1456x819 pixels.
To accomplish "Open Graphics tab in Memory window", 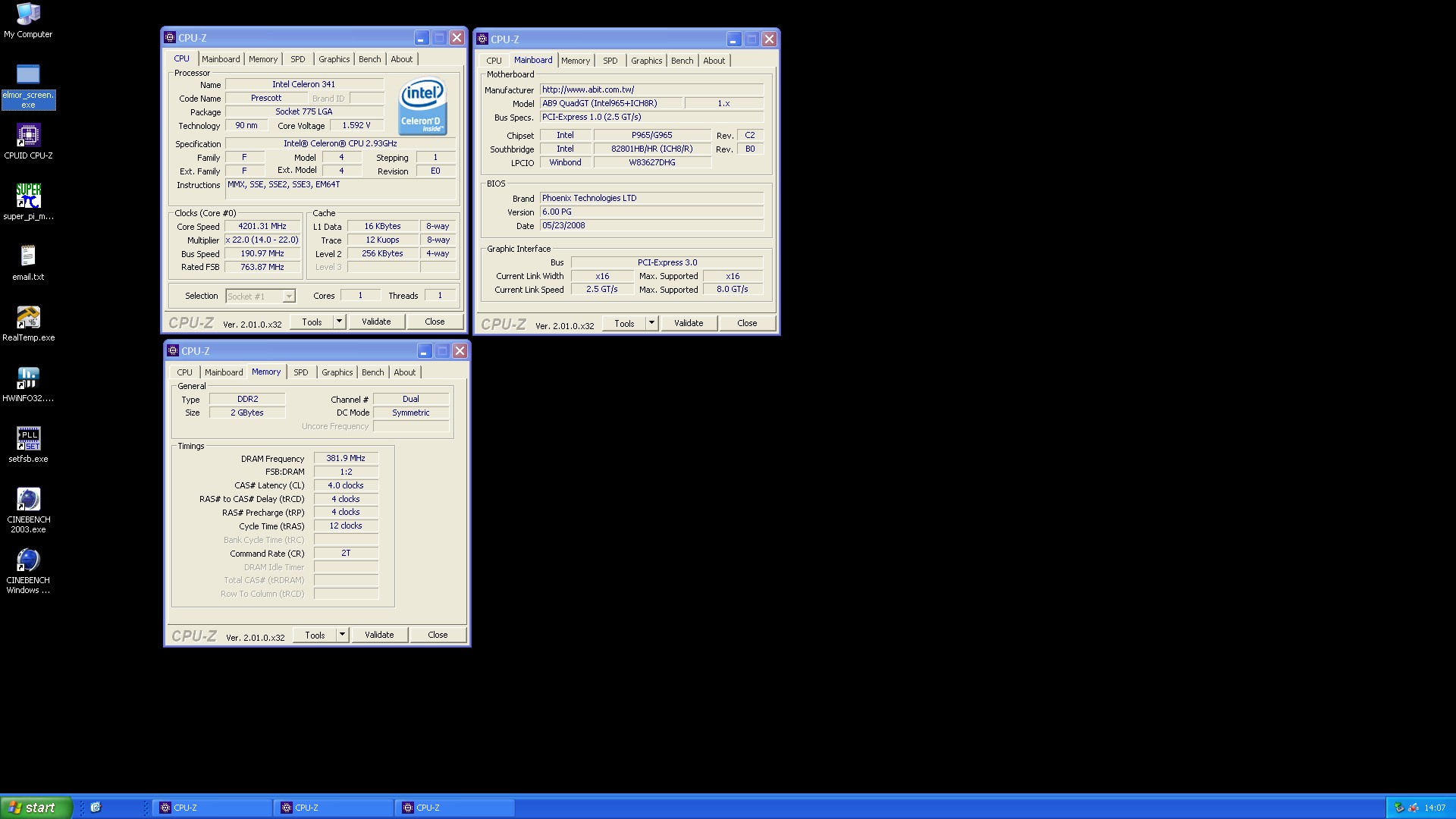I will [337, 372].
